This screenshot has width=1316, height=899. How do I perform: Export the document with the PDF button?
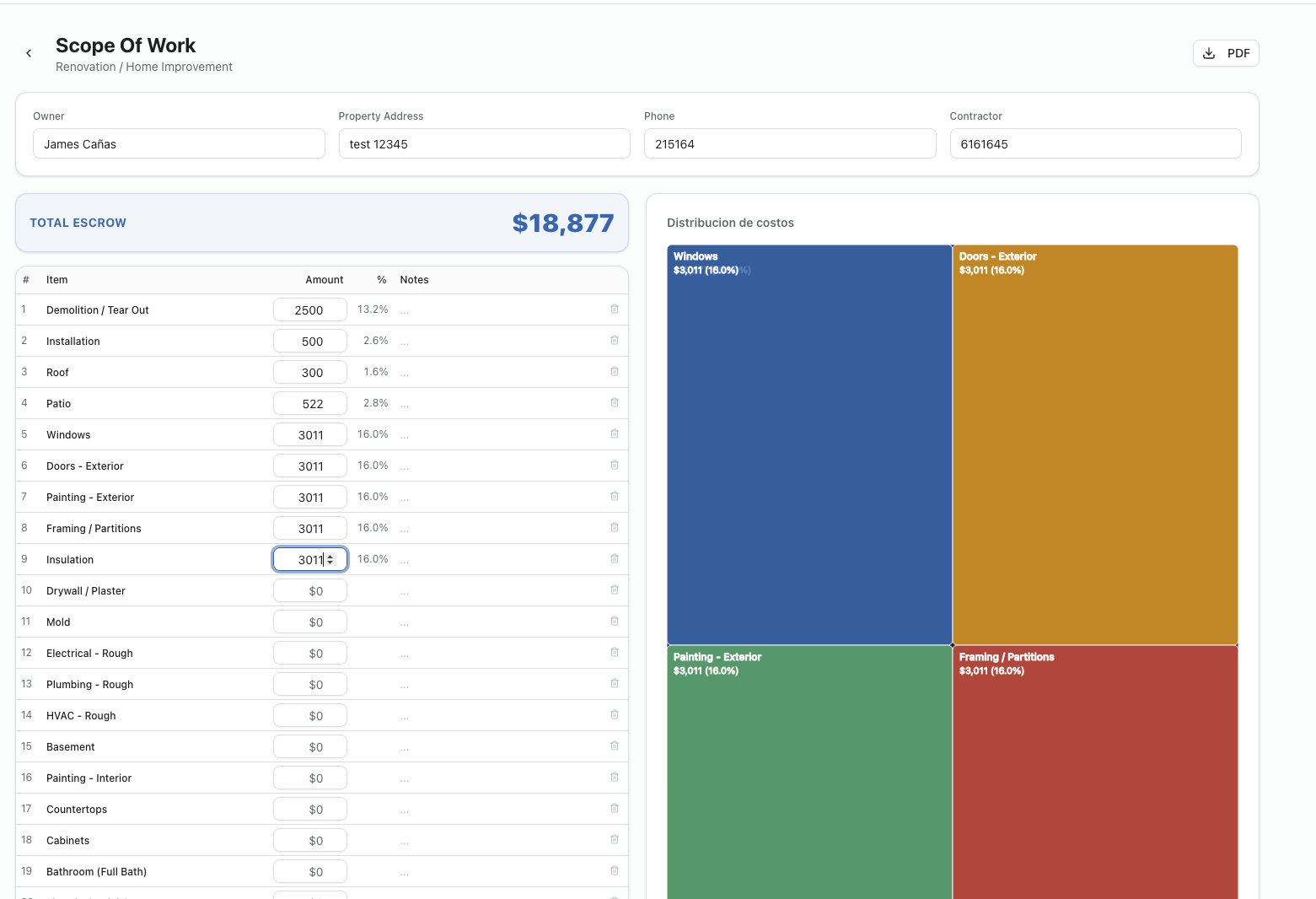1225,53
